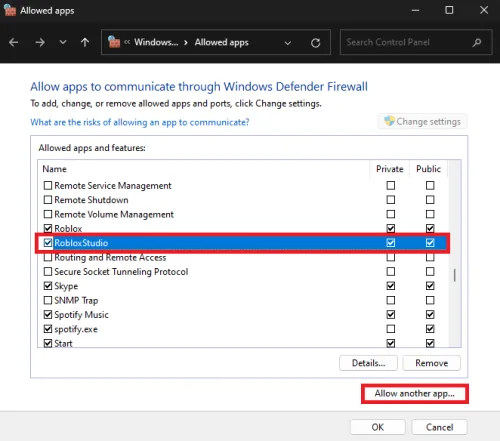Go back with the left arrow icon

tap(14, 42)
